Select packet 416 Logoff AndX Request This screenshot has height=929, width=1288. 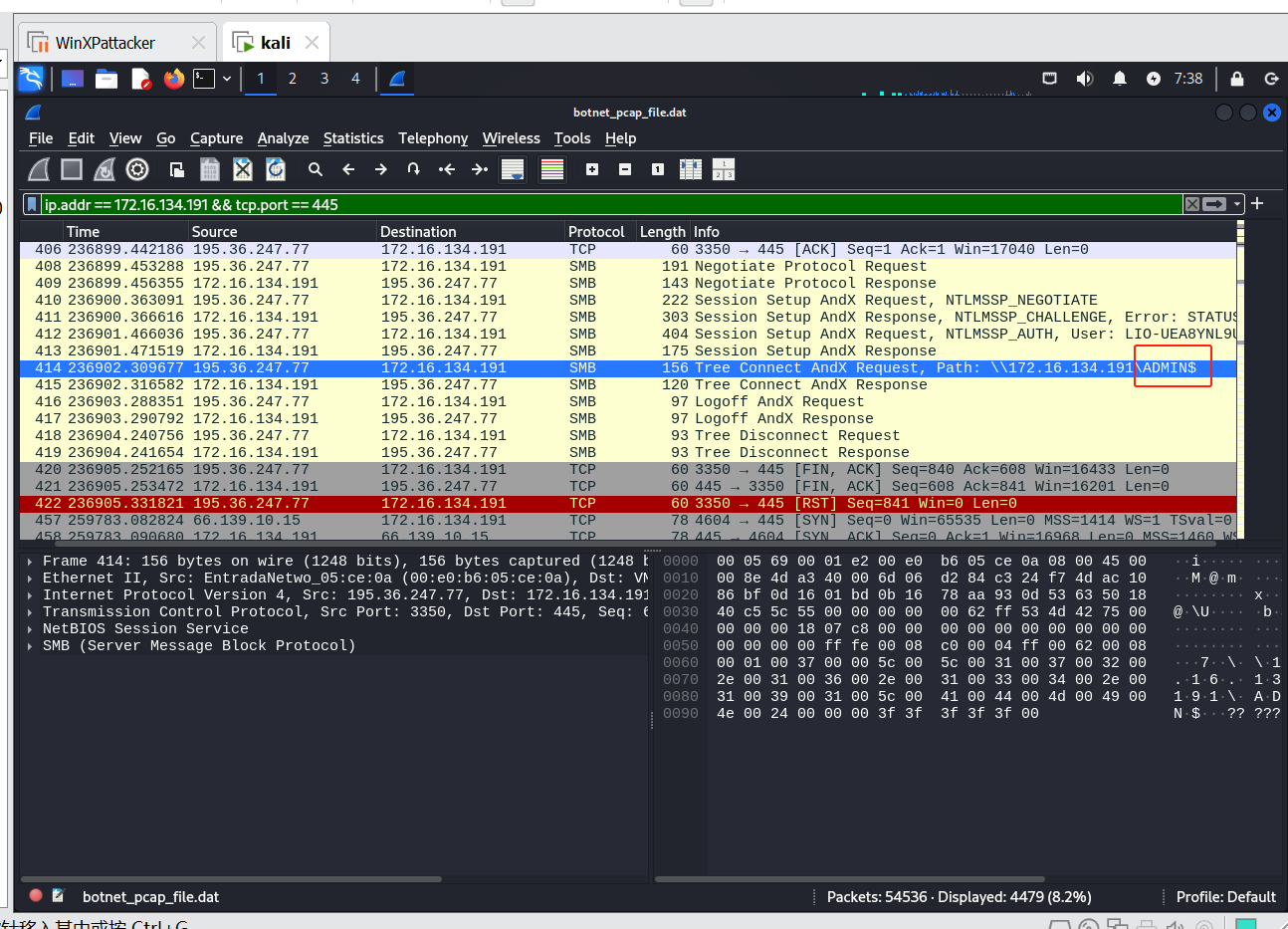(628, 402)
